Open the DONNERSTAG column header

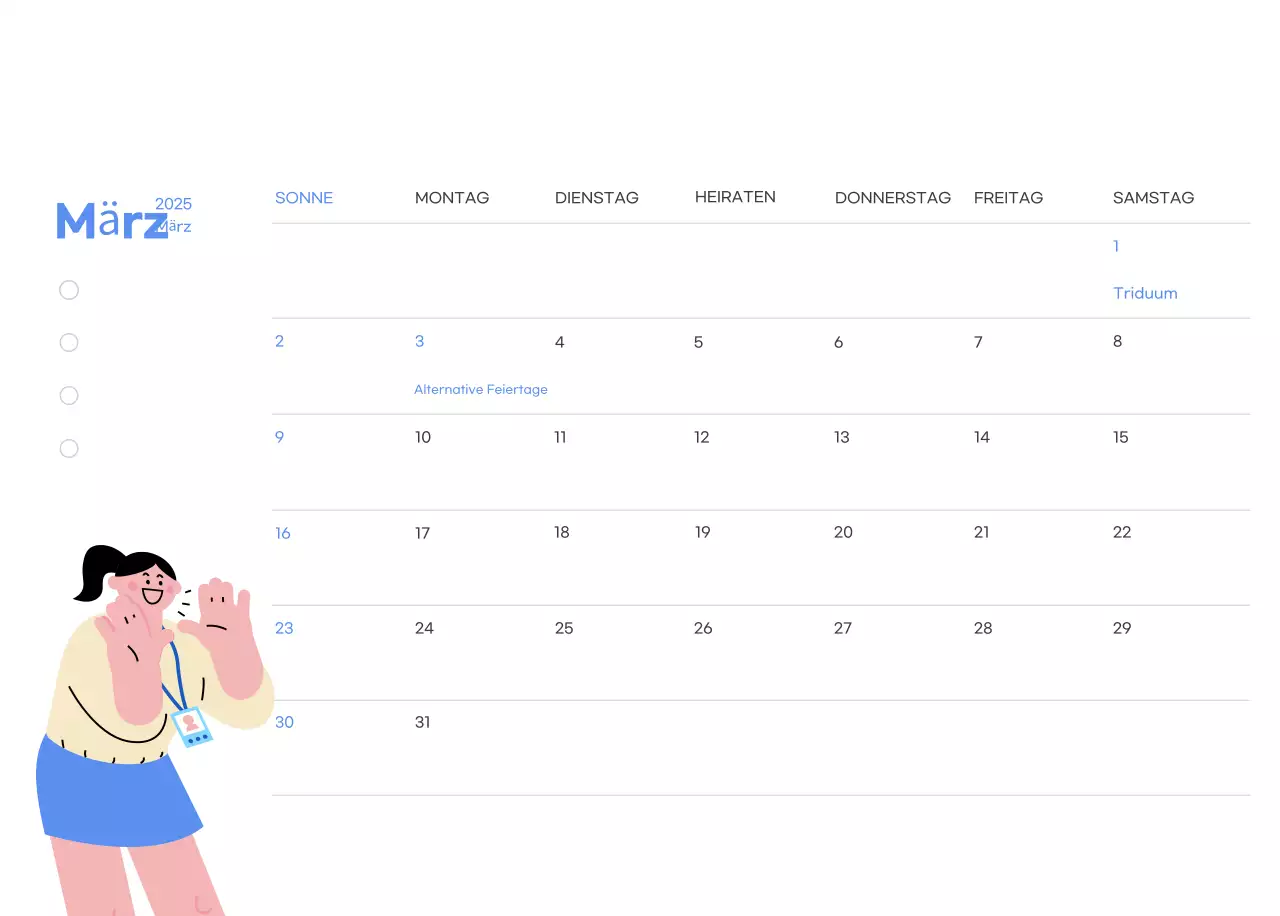[x=893, y=197]
